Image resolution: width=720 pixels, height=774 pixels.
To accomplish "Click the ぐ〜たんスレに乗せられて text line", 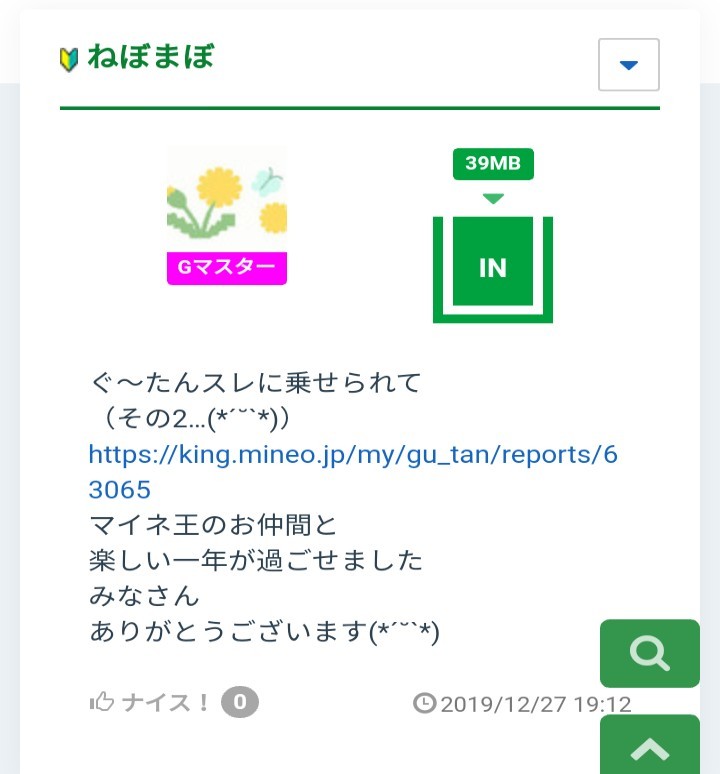I will pos(256,383).
